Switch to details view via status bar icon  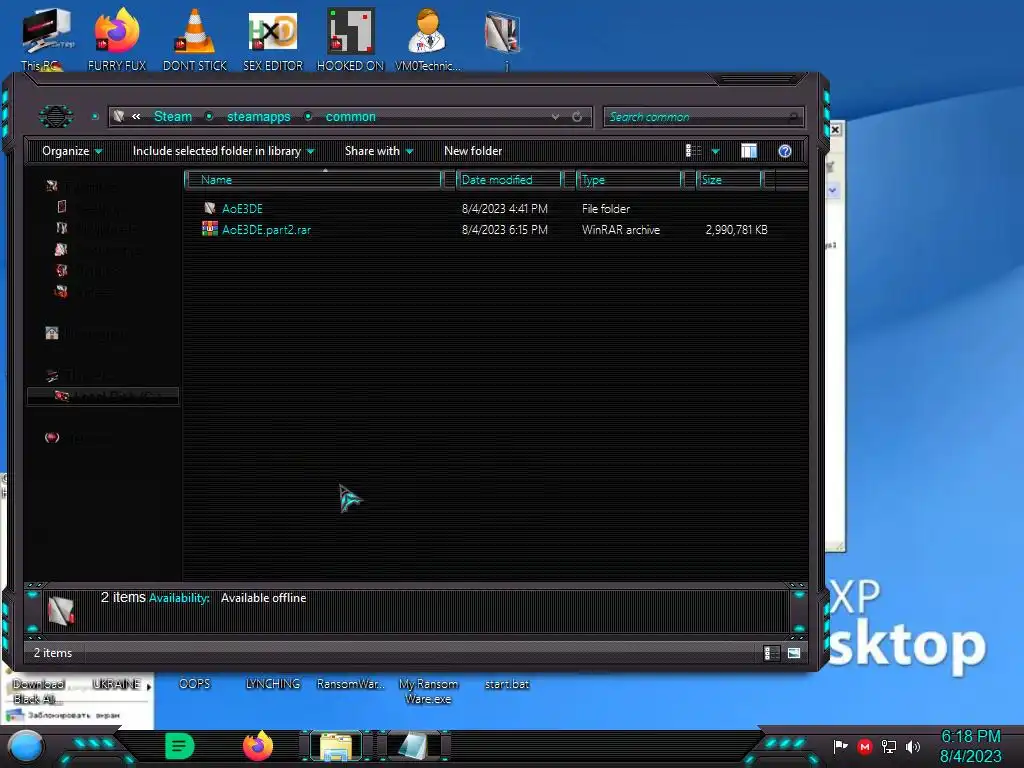click(x=771, y=653)
